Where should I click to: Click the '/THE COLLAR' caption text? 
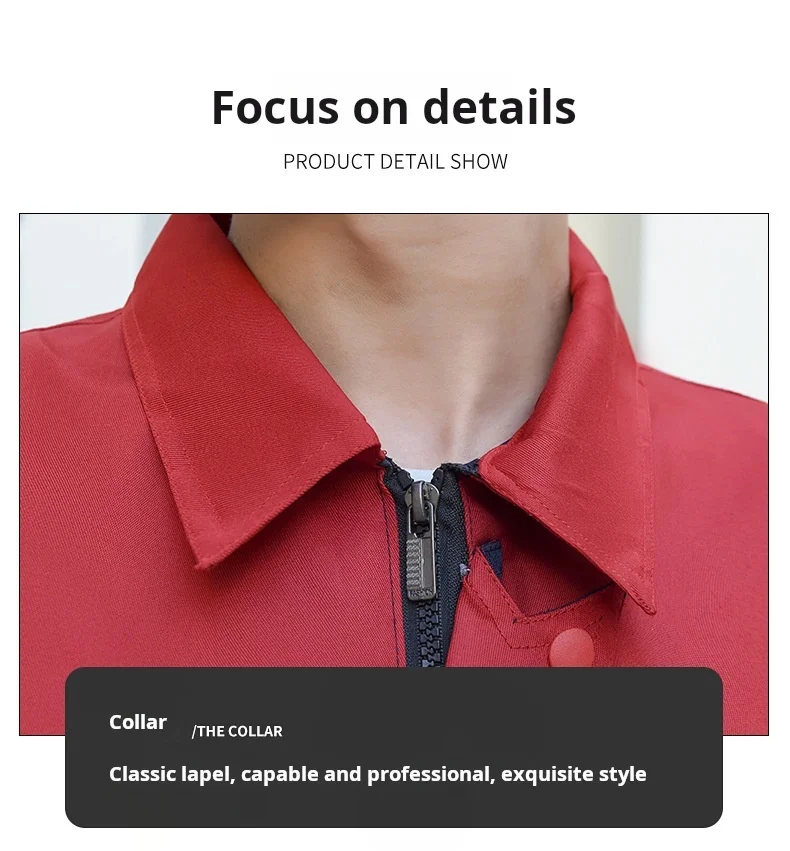237,731
